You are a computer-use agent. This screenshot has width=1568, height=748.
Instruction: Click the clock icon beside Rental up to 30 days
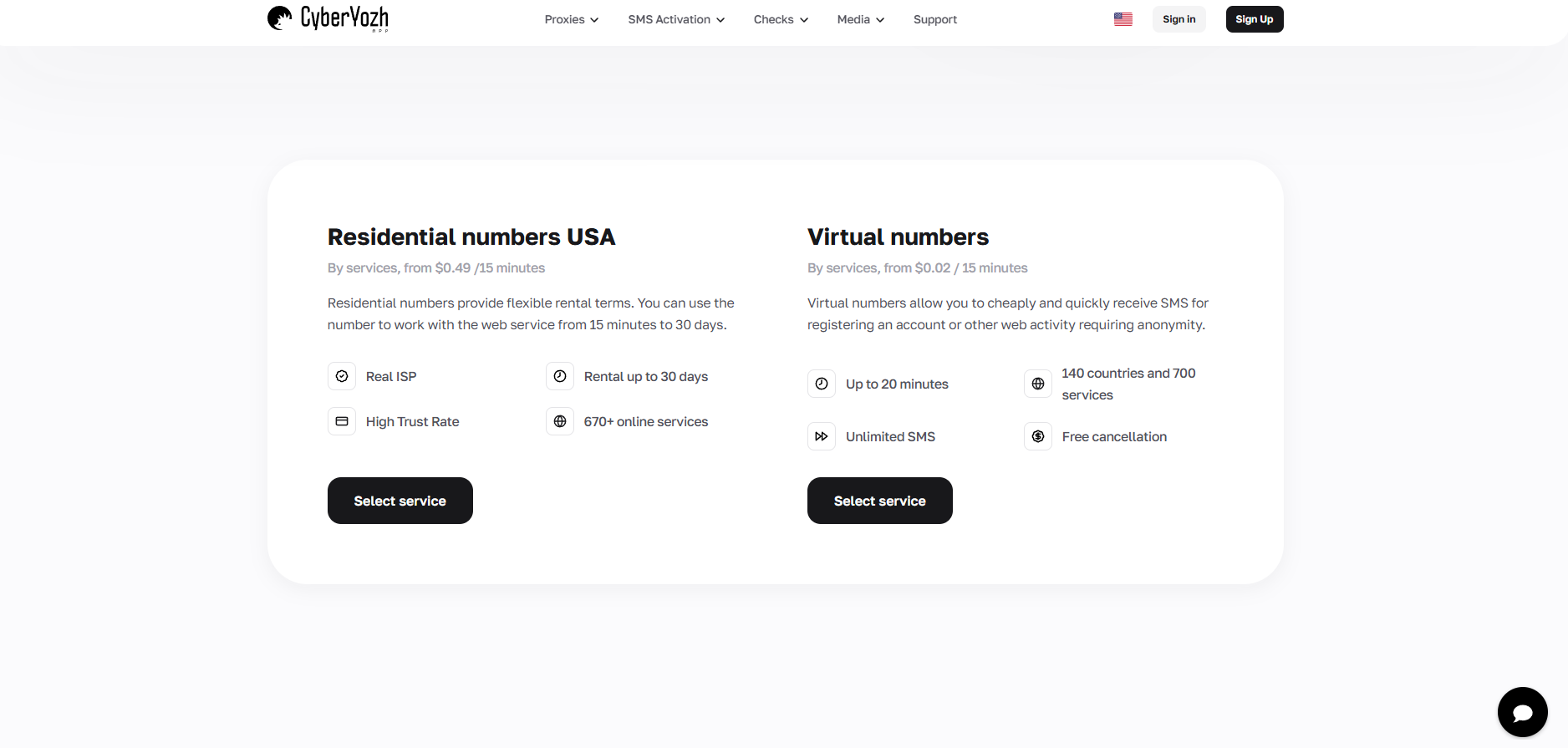tap(560, 376)
